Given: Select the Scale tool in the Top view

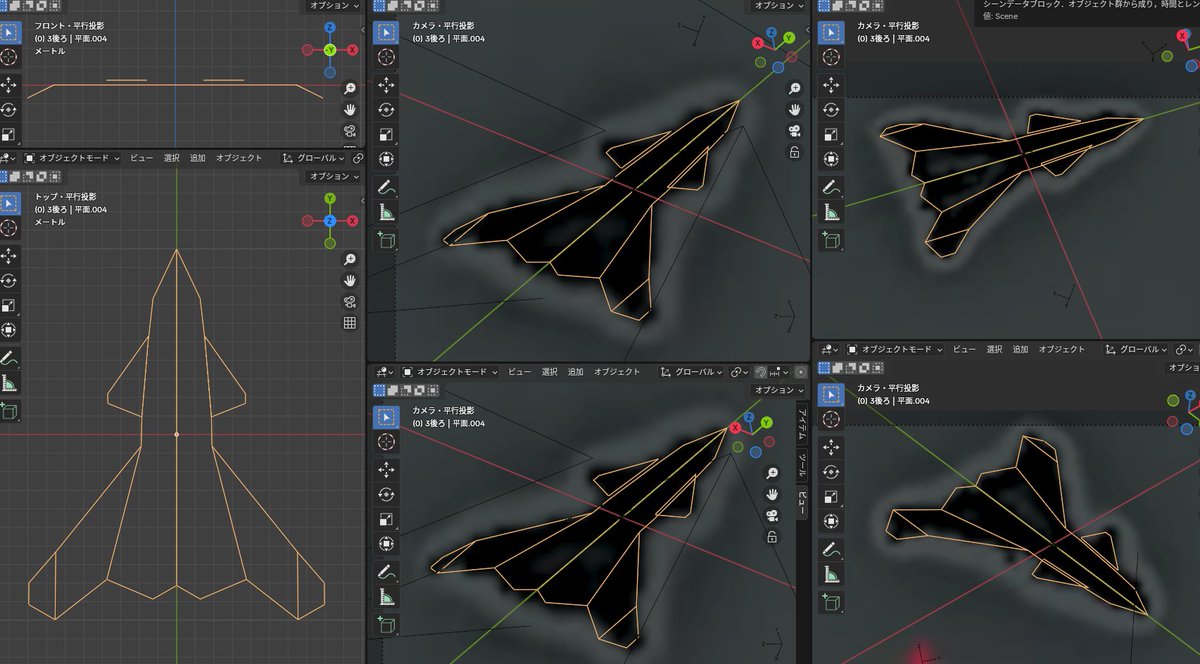Looking at the screenshot, I should [x=9, y=306].
